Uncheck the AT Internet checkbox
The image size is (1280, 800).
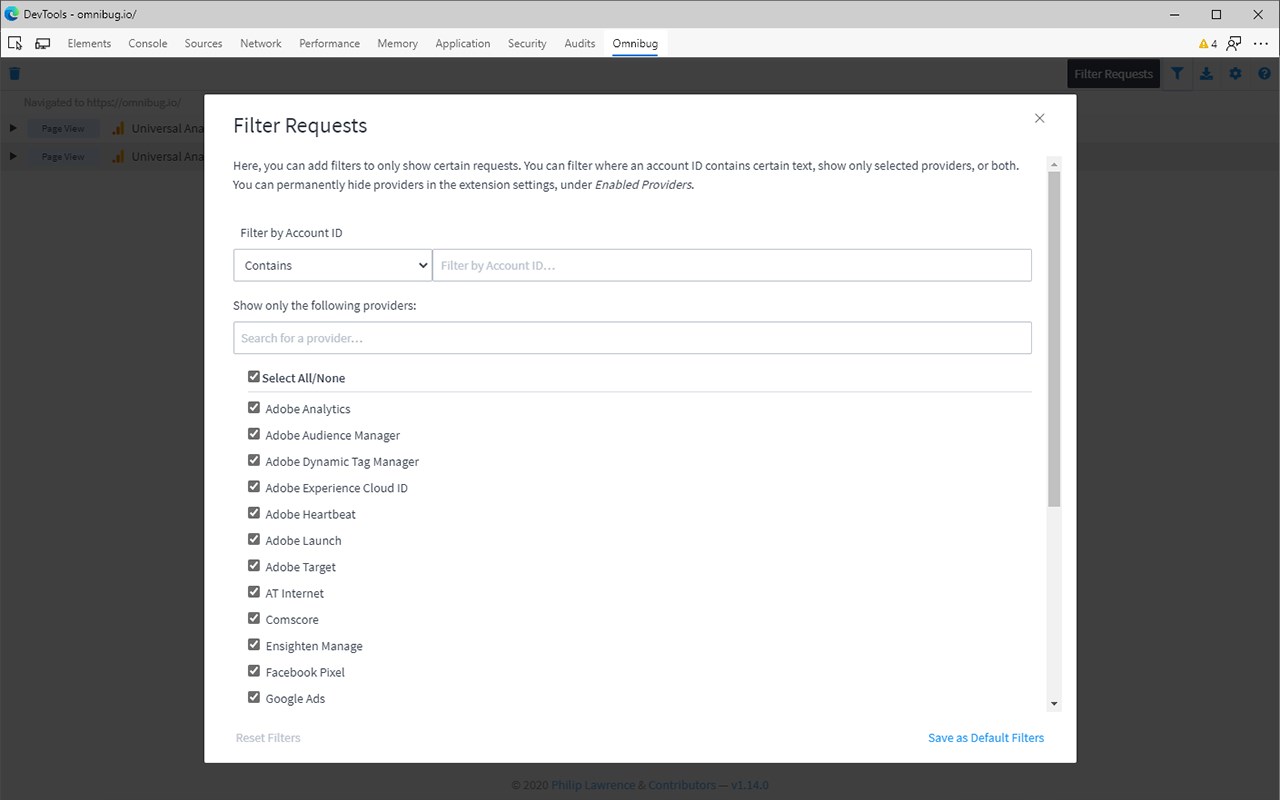click(x=254, y=592)
